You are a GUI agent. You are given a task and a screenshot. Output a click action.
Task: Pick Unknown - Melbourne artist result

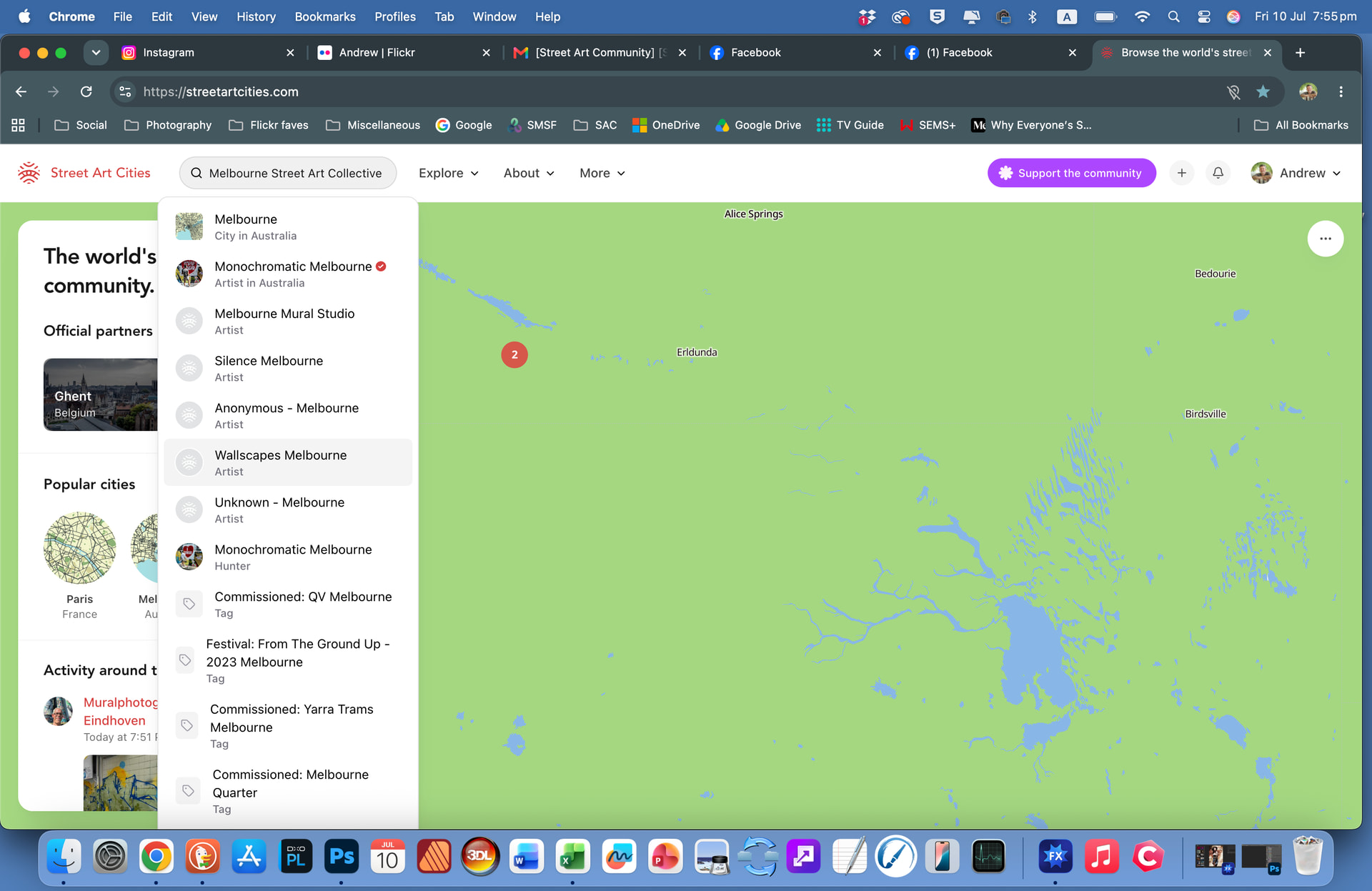[288, 509]
